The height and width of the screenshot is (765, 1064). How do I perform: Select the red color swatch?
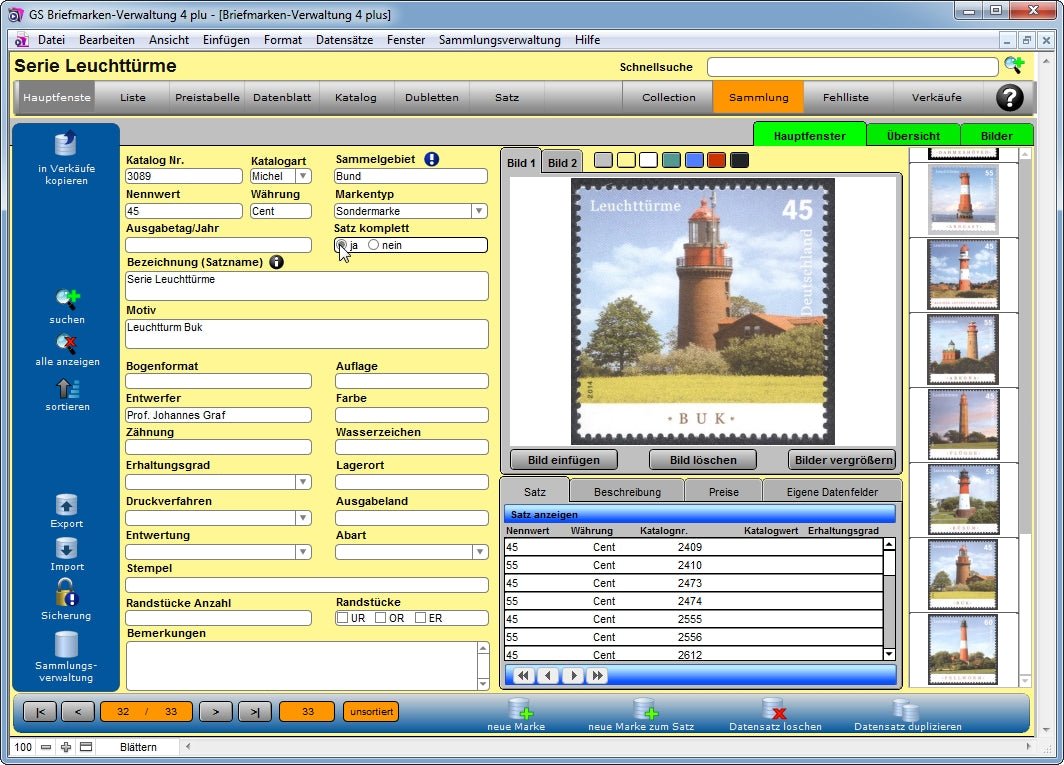(716, 160)
